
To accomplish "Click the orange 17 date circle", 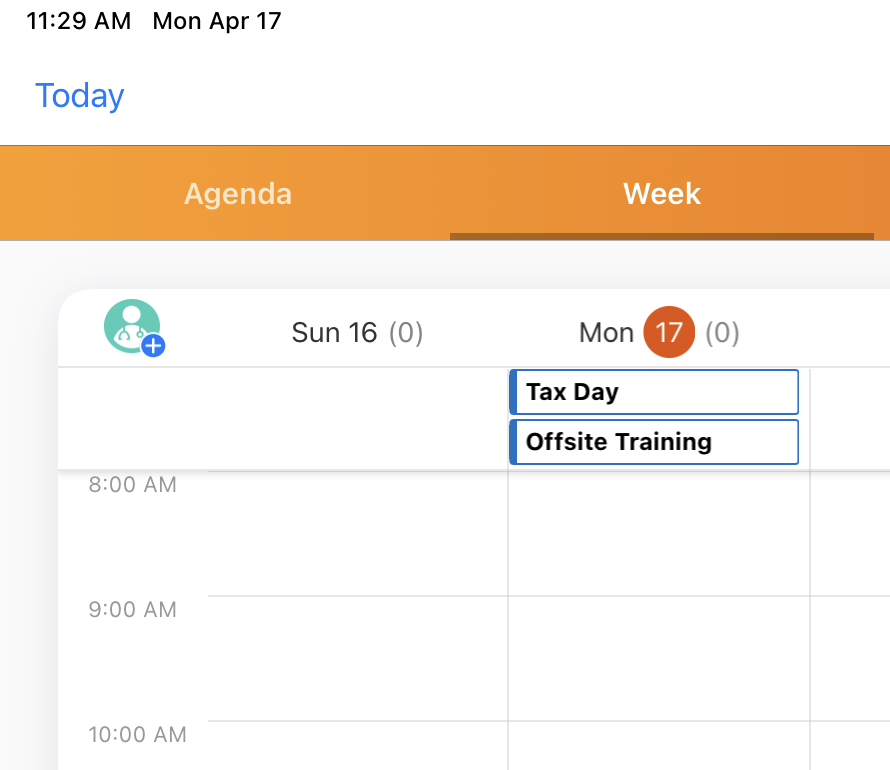I will [669, 332].
